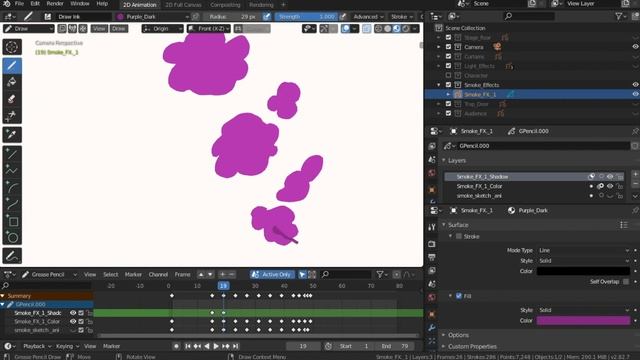Toggle the Stroke checkbox in Surface panel
The image size is (640, 360).
(459, 236)
